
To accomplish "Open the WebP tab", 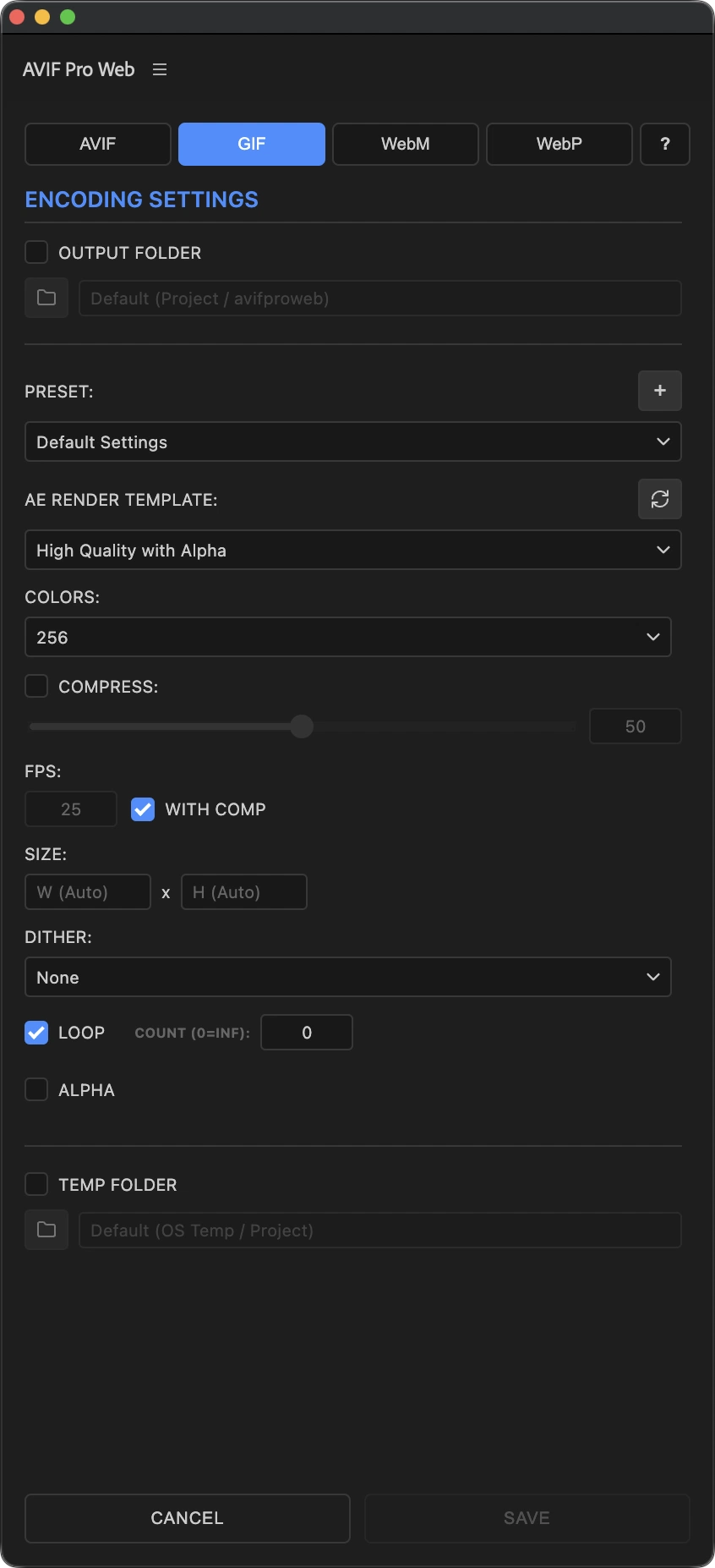I will (559, 144).
